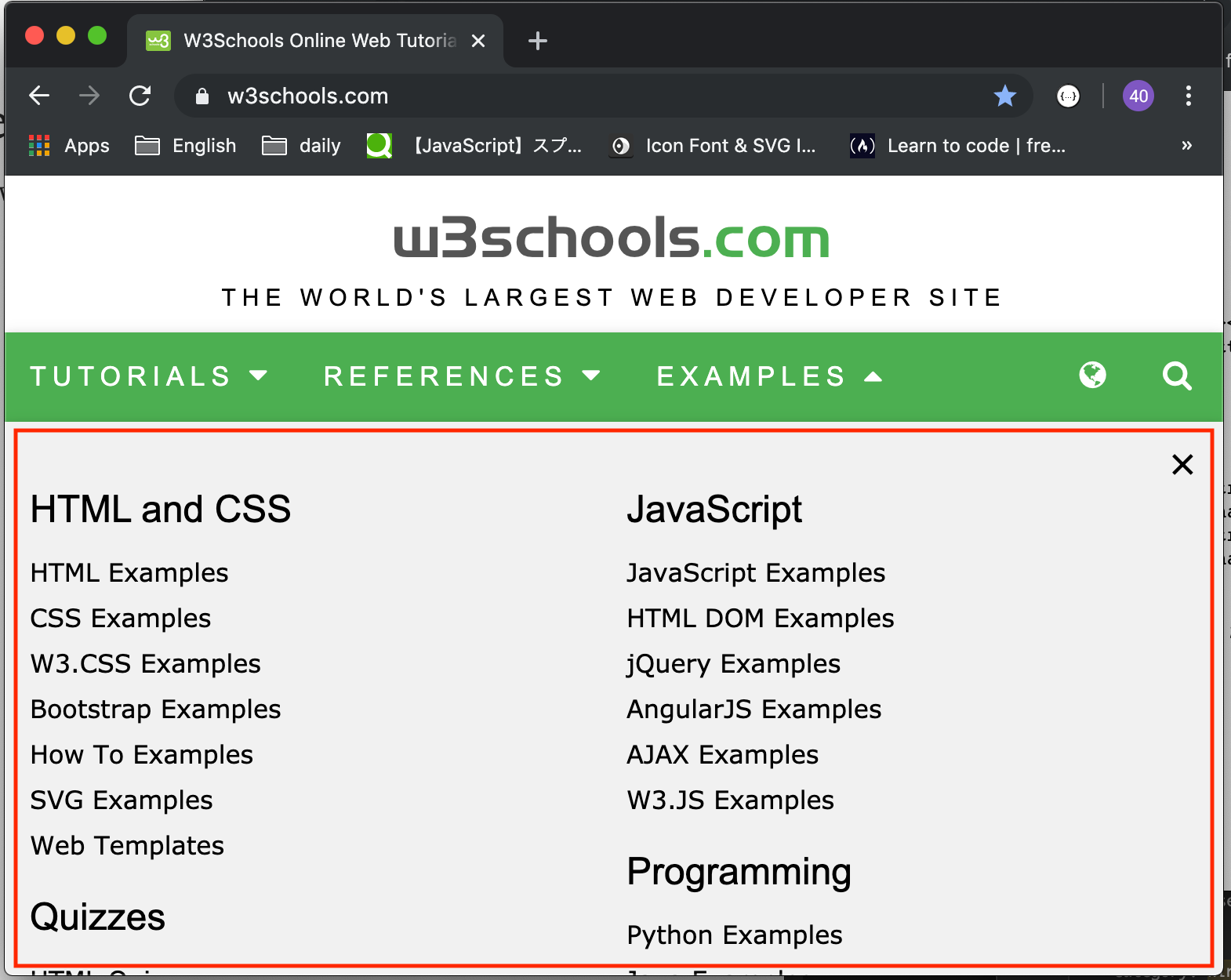Collapse the Examples dropdown menu

[770, 376]
